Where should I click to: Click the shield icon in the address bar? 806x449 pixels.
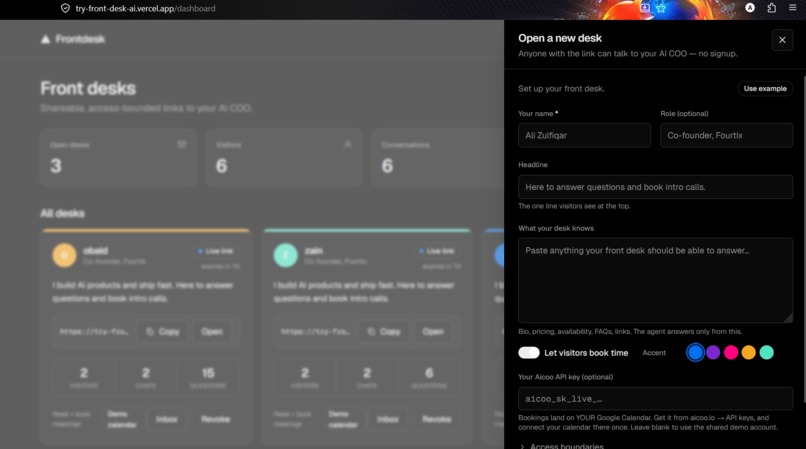click(65, 8)
